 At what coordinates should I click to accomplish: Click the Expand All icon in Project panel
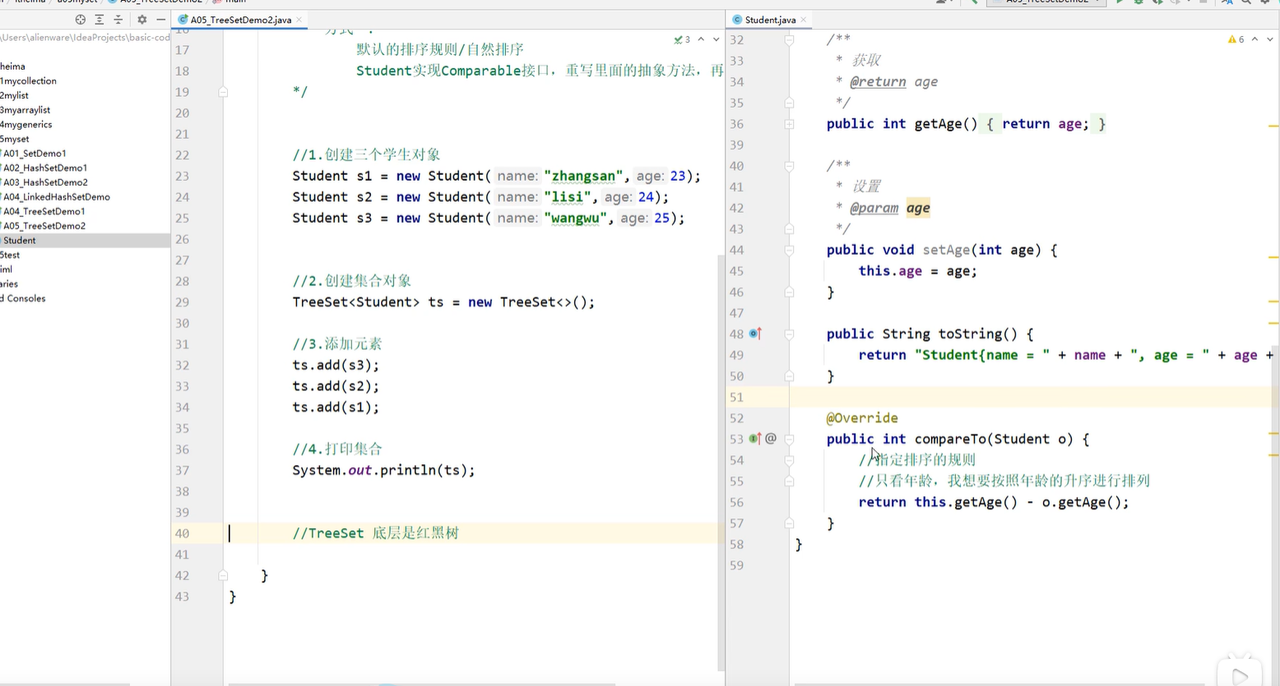pyautogui.click(x=99, y=20)
